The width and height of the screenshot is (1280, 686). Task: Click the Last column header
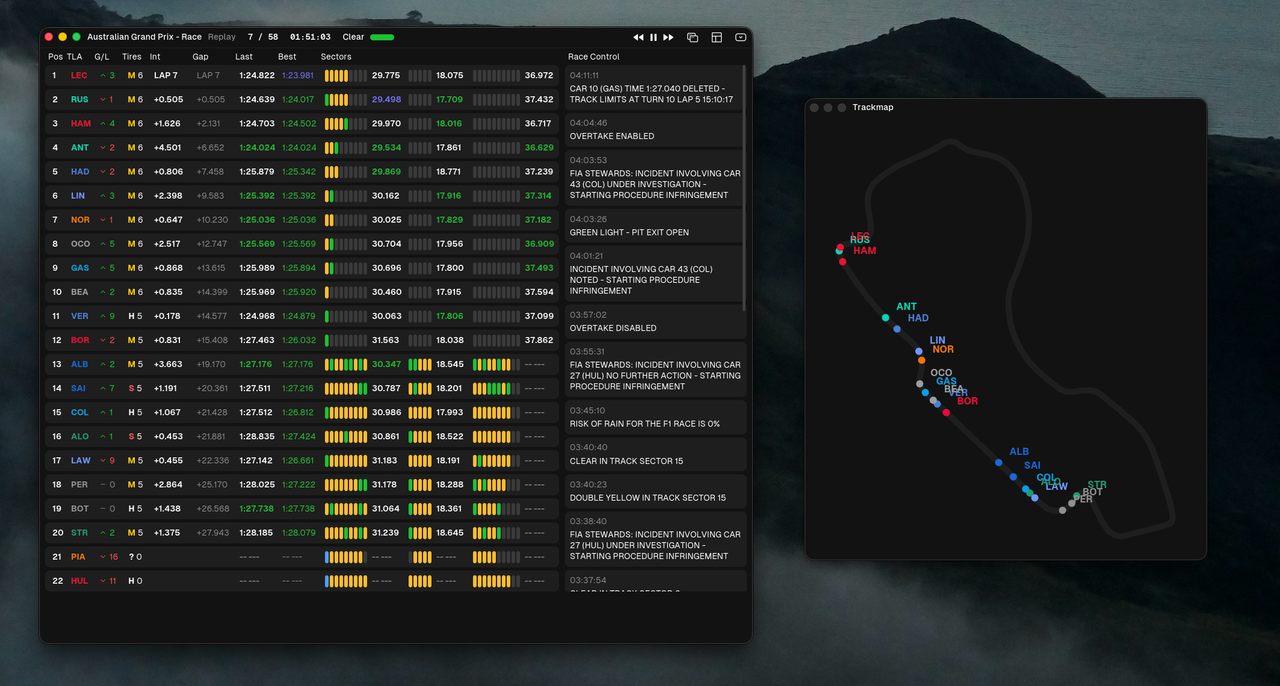(x=244, y=57)
